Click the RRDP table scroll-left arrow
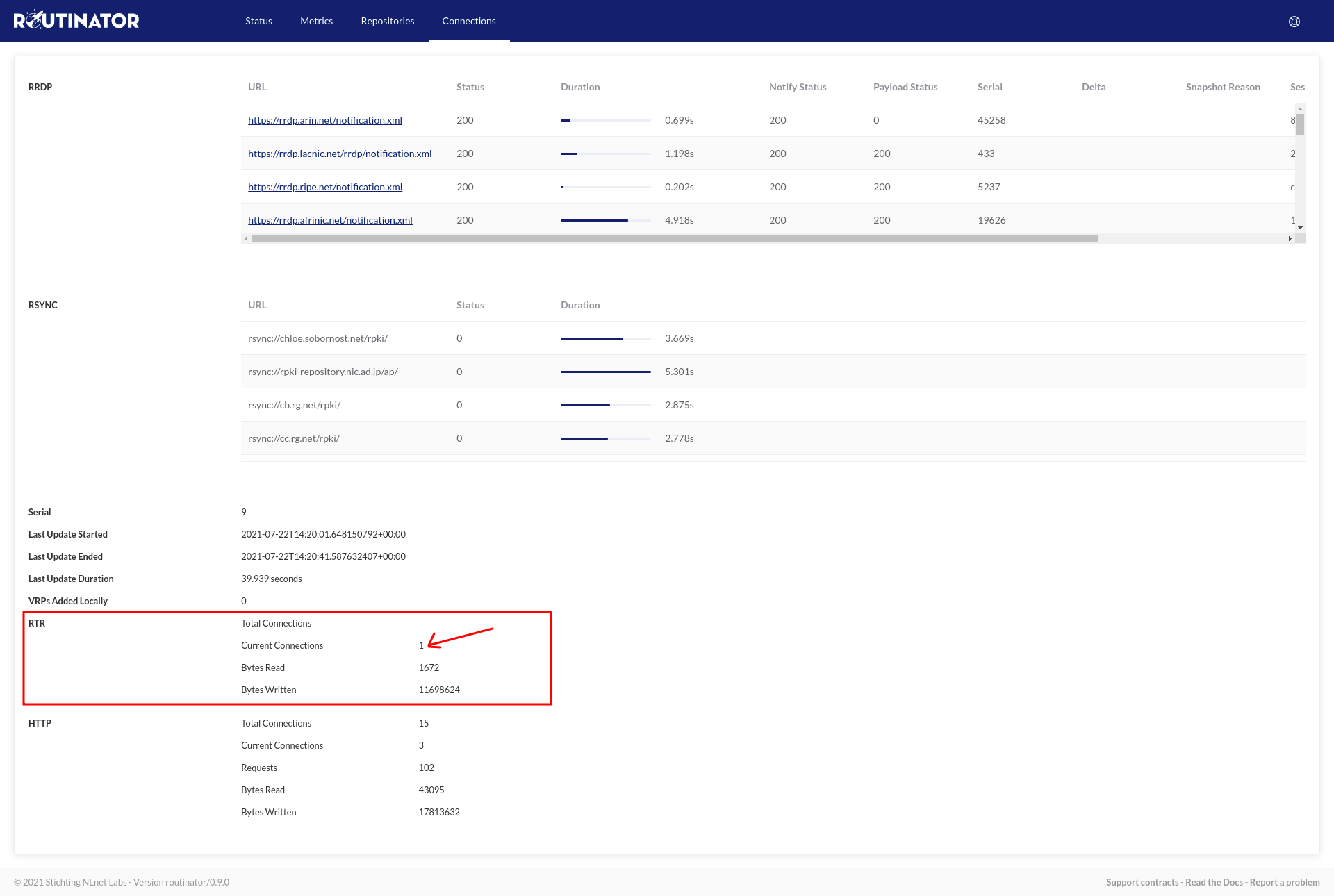This screenshot has height=896, width=1334. (x=246, y=238)
